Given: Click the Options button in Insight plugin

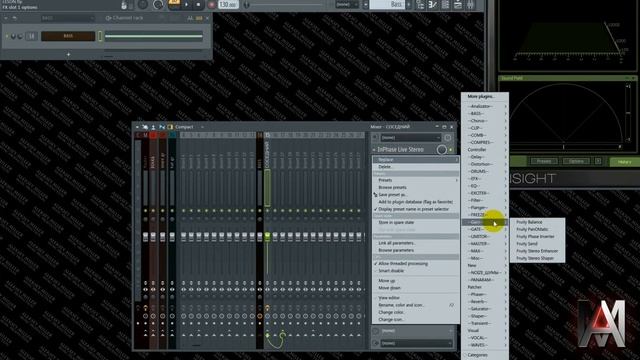Looking at the screenshot, I should point(576,161).
